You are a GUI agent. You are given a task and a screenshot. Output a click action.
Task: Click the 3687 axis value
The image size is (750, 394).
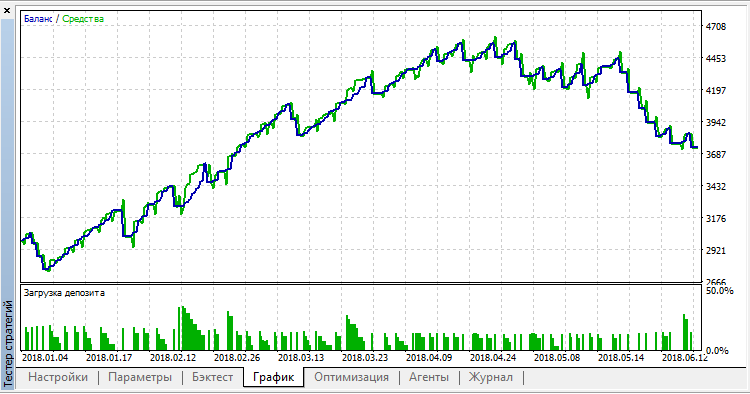coord(716,154)
